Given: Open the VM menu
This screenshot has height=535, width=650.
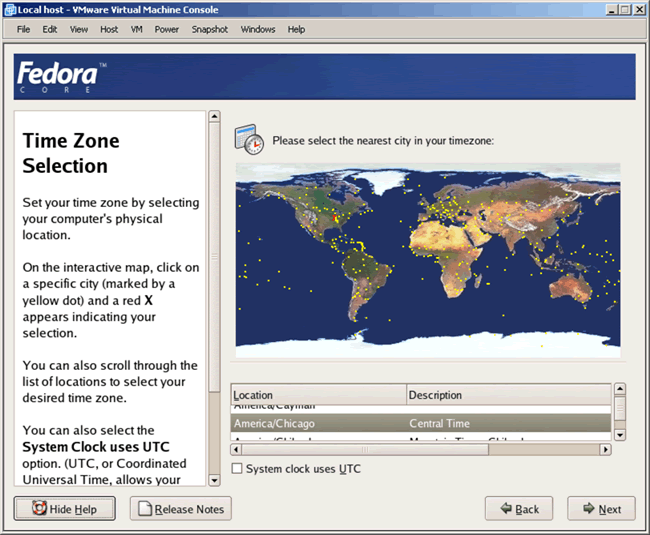Looking at the screenshot, I should click(137, 29).
